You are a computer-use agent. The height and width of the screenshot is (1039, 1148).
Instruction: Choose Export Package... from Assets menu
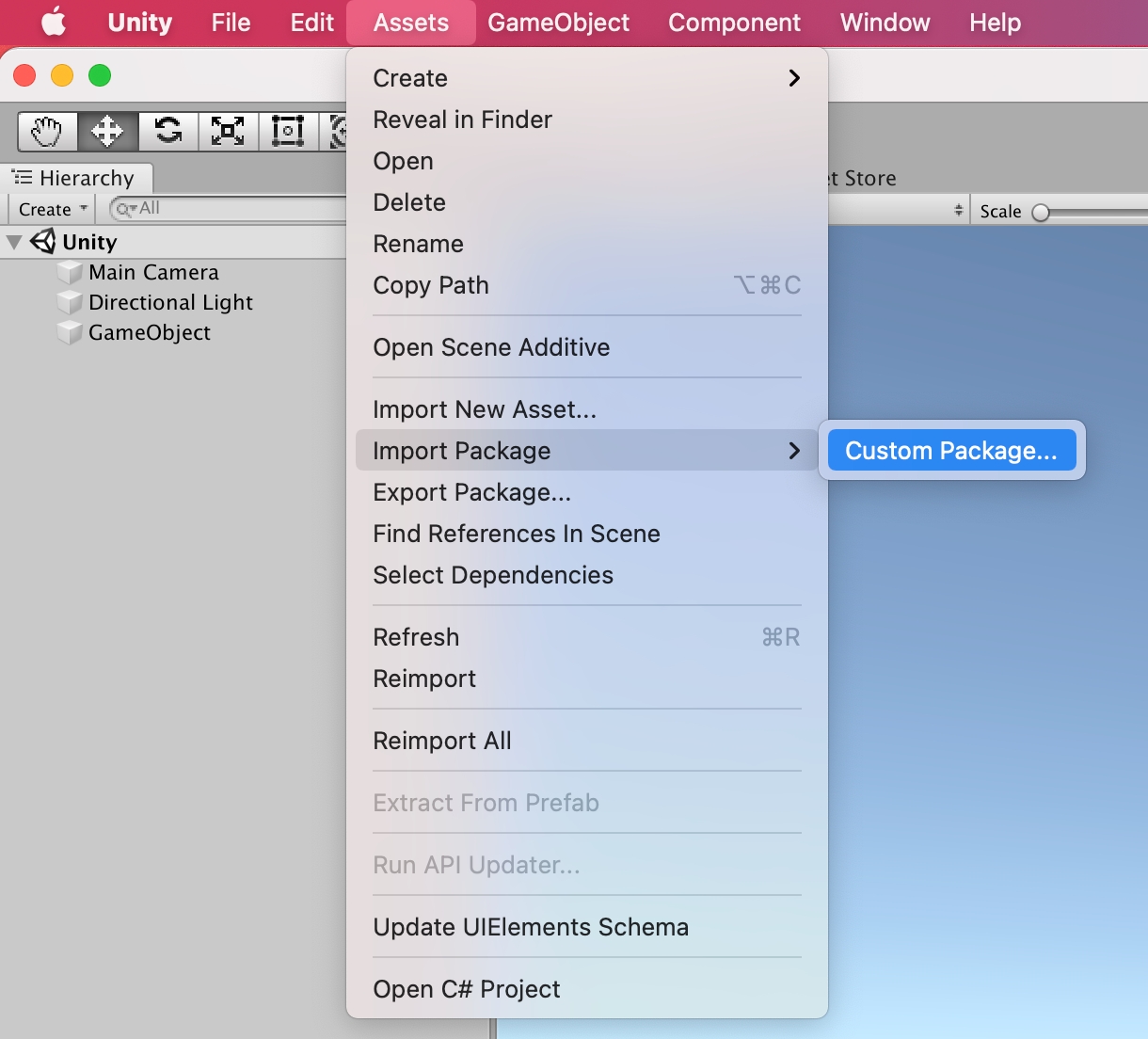471,492
